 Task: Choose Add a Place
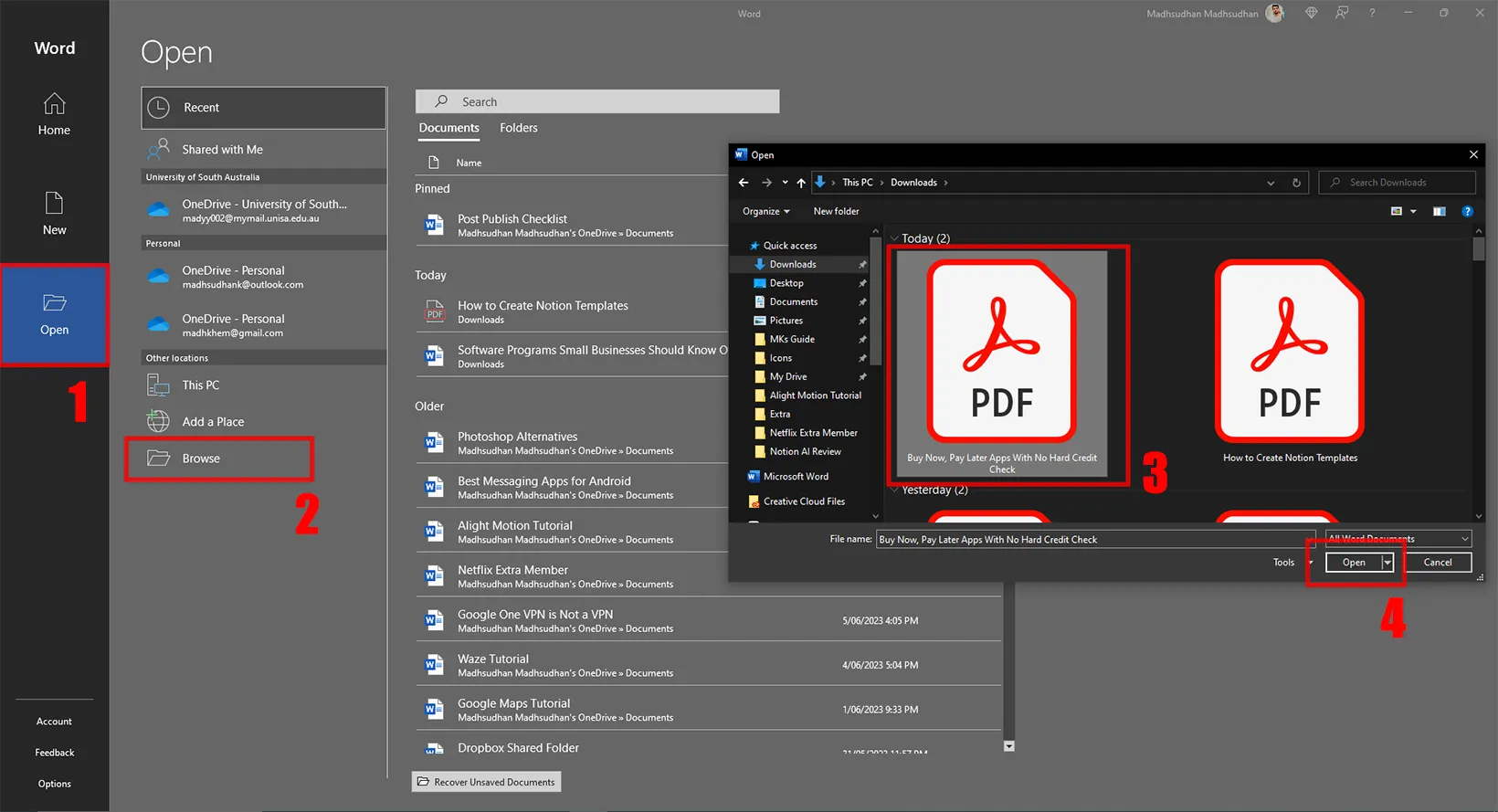(264, 422)
